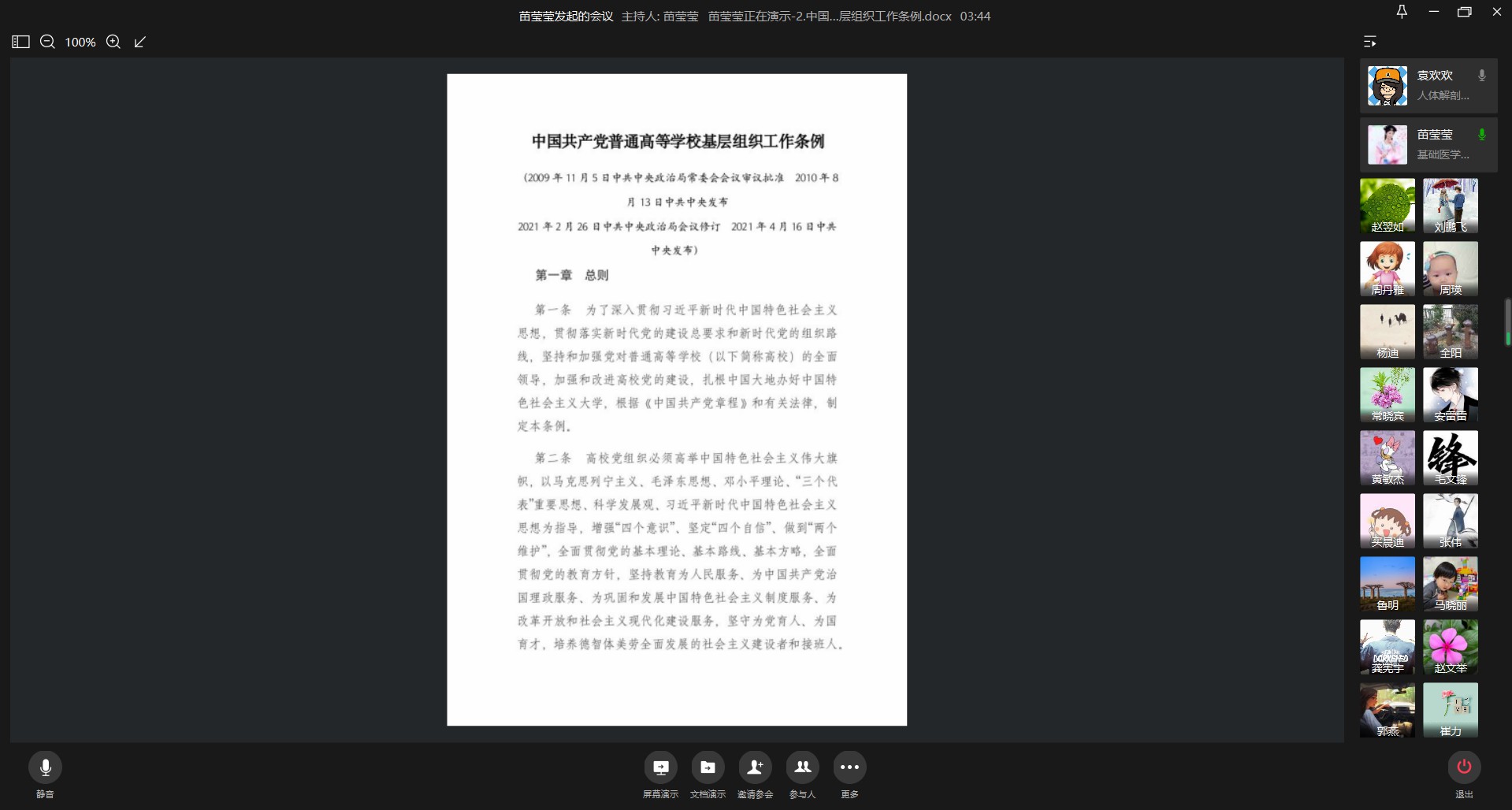Select participant 张伟 thumbnail
The height and width of the screenshot is (810, 1512).
click(1451, 521)
